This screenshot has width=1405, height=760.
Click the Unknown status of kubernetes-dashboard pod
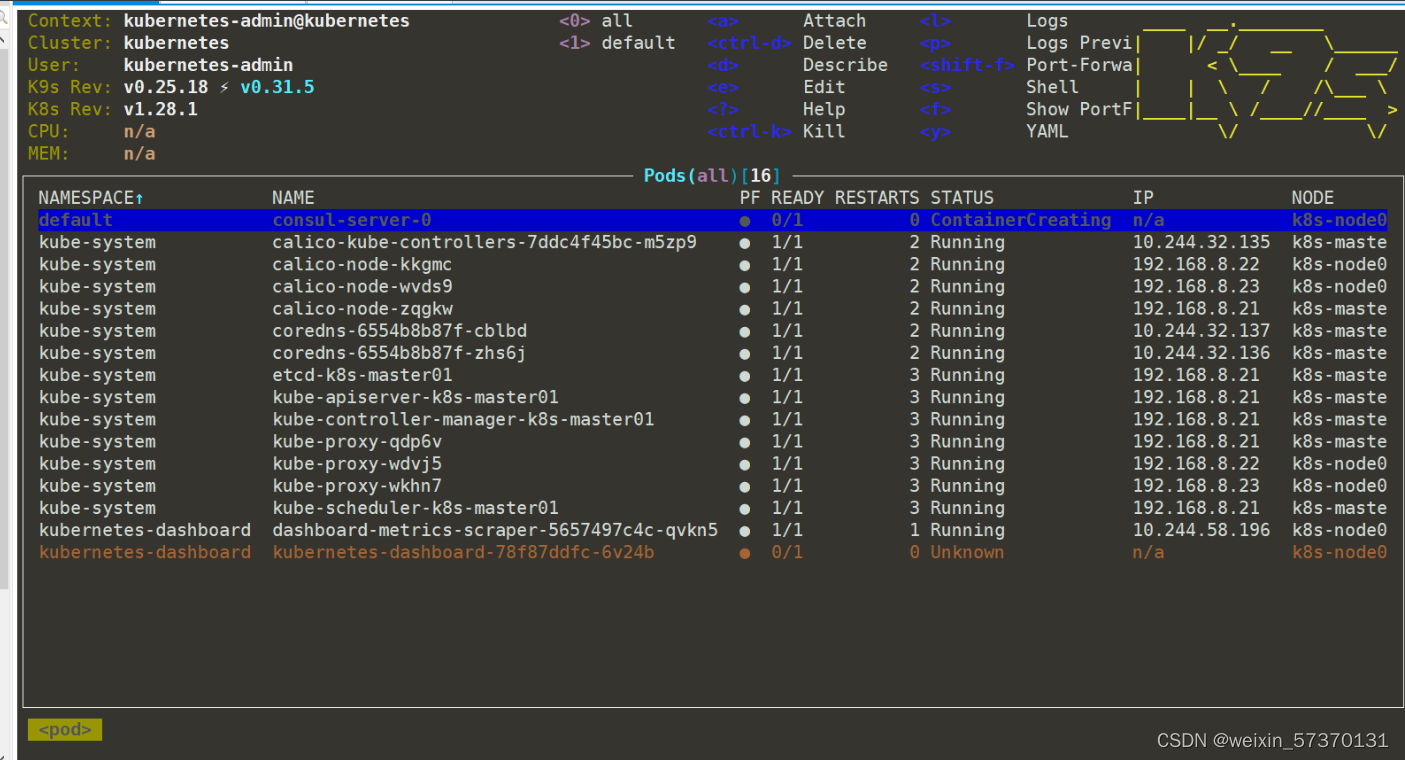pyautogui.click(x=967, y=552)
